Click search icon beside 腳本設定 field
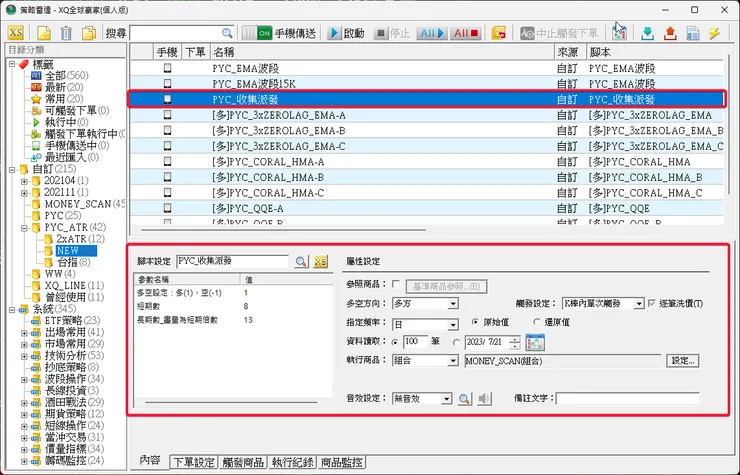 pyautogui.click(x=301, y=261)
